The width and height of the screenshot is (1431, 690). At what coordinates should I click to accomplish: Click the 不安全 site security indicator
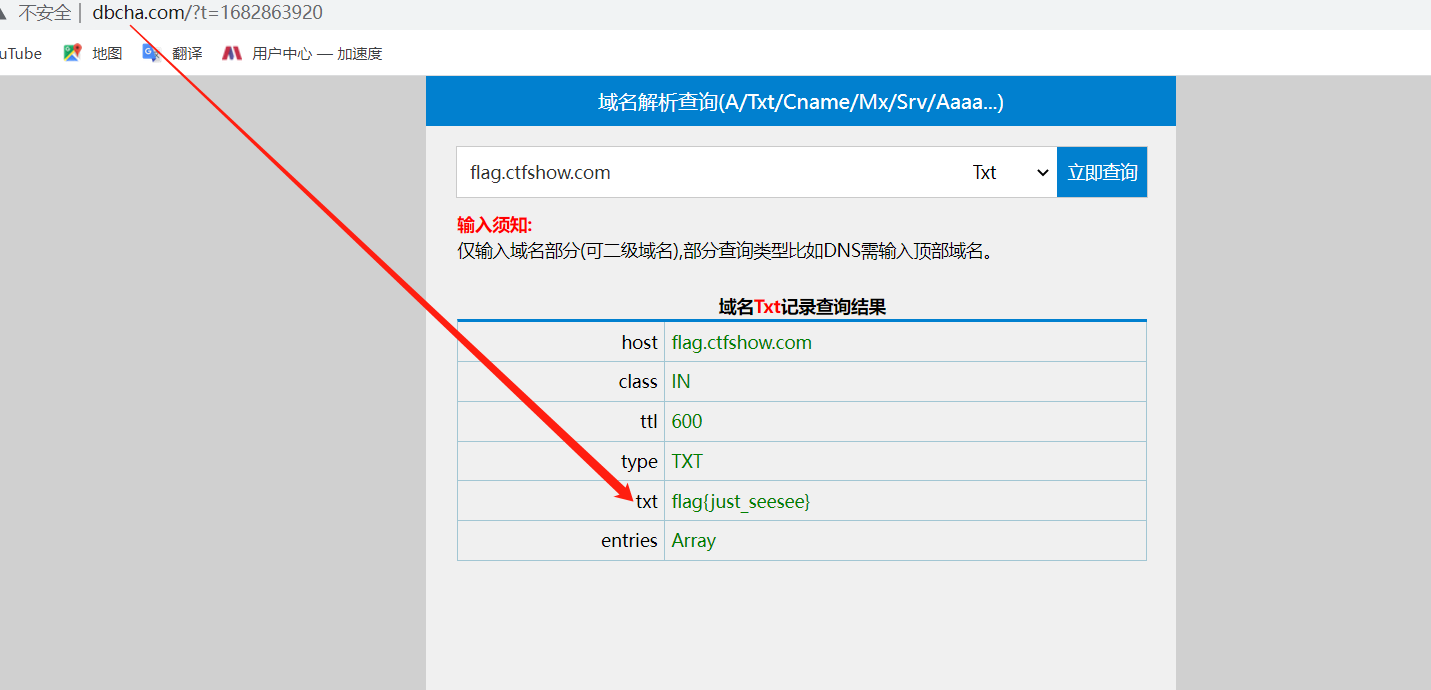coord(44,13)
